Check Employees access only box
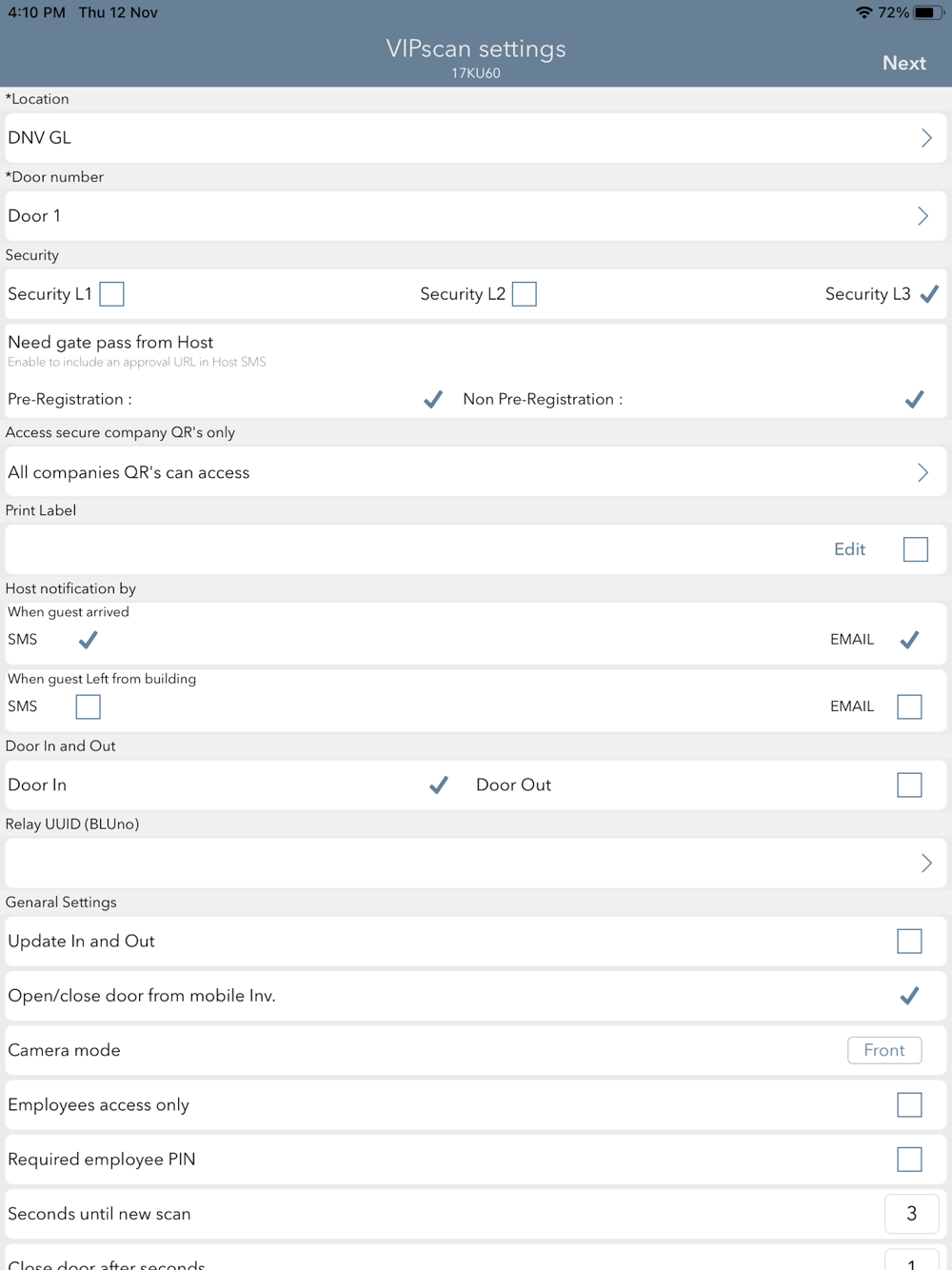952x1270 pixels. (x=909, y=1104)
